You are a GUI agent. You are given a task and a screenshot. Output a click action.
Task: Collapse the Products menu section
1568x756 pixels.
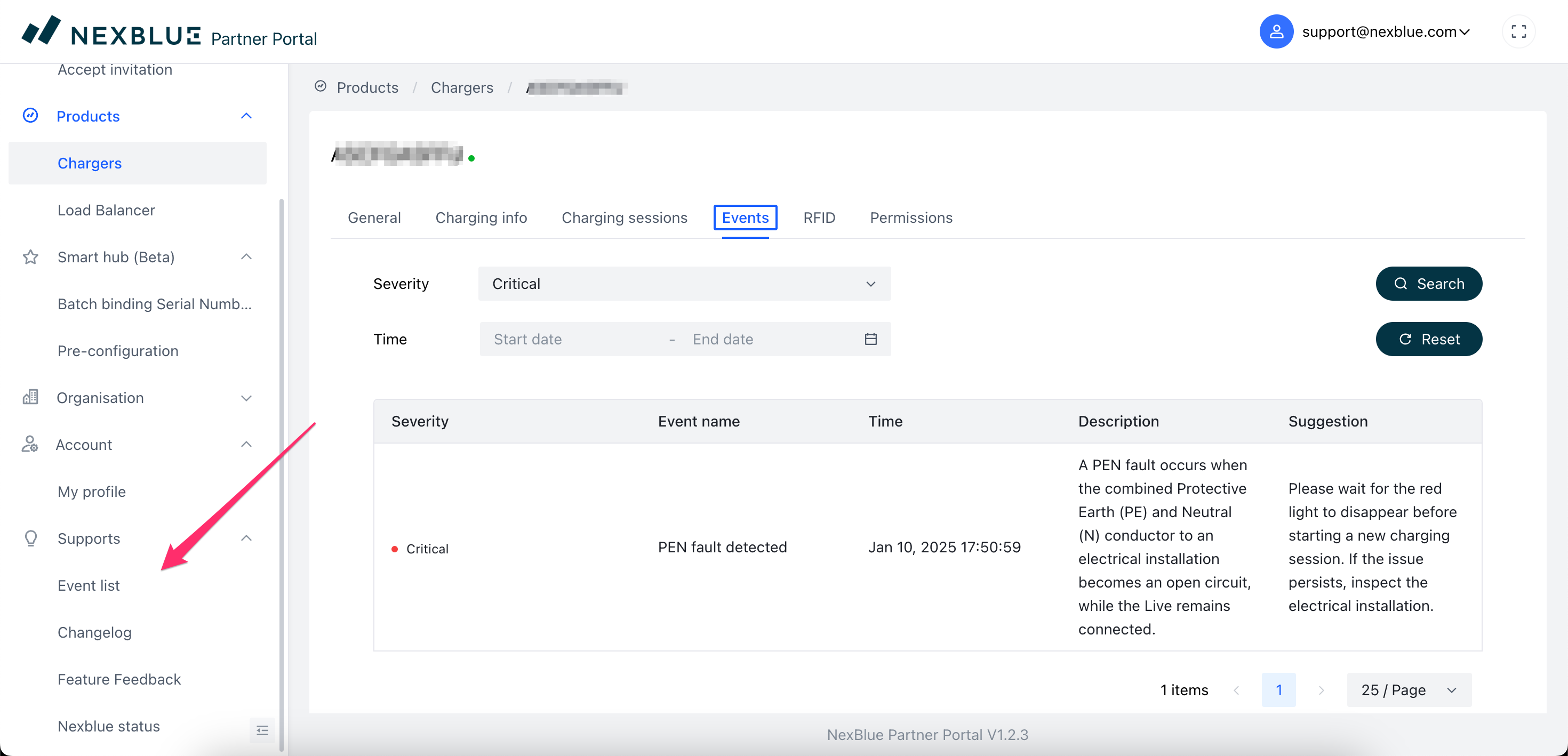coord(246,116)
